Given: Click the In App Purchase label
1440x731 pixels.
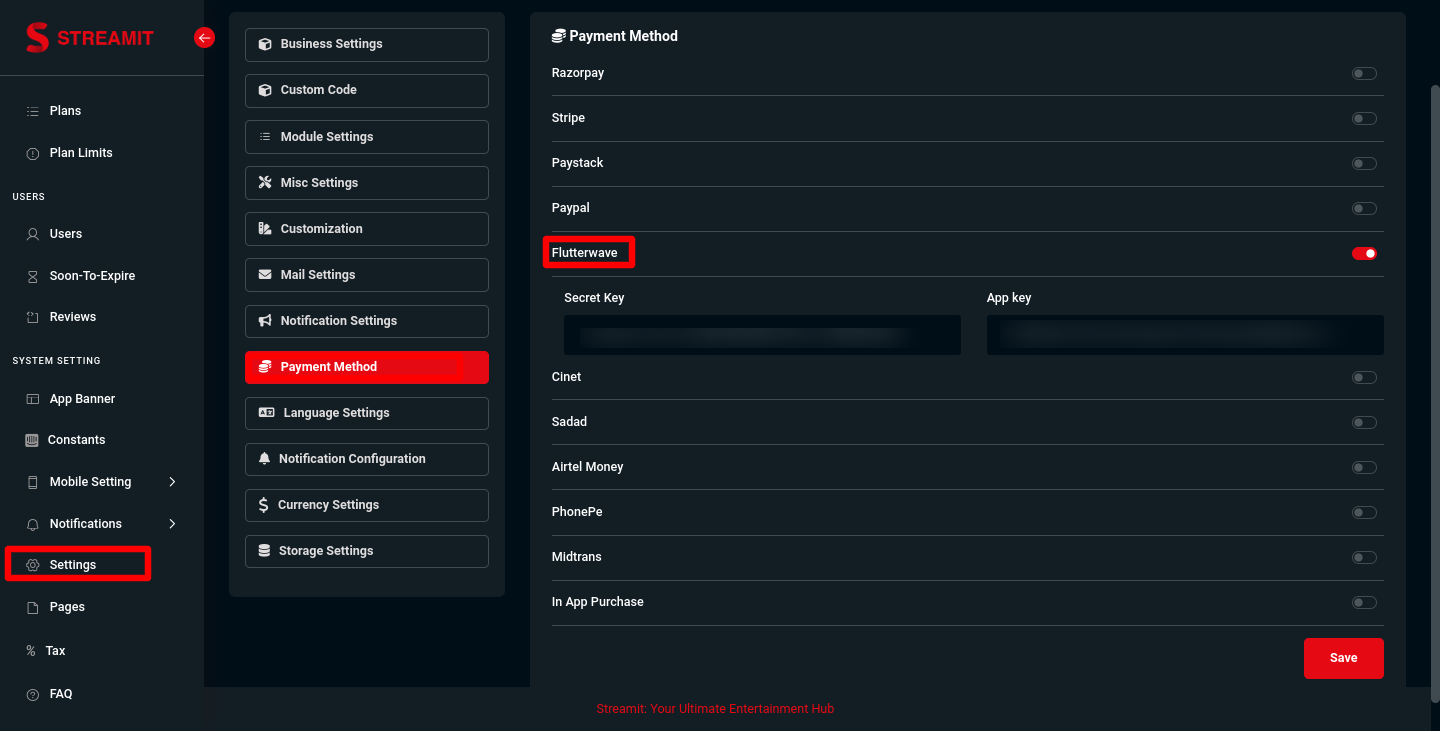Looking at the screenshot, I should [598, 602].
